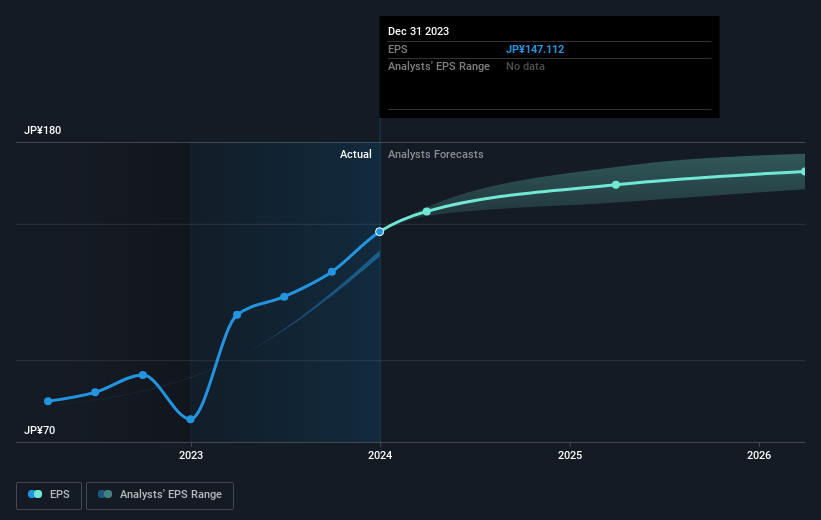Click the 2026 forecast point at chart edge
This screenshot has height=520, width=821.
point(803,171)
